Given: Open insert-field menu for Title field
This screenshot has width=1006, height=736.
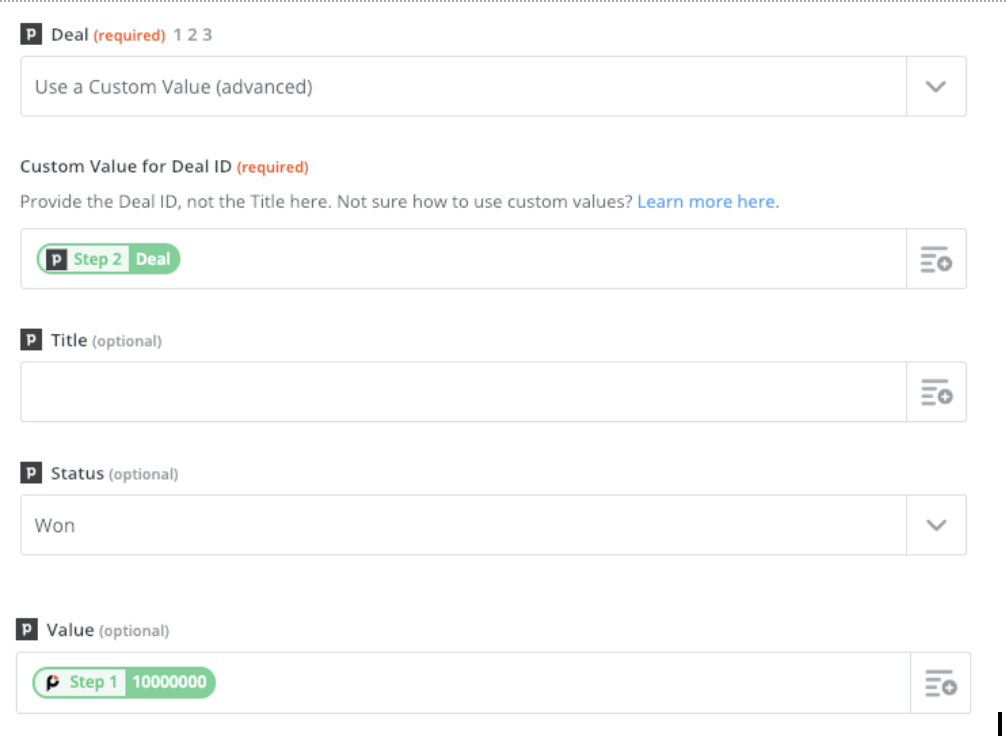Looking at the screenshot, I should 936,392.
